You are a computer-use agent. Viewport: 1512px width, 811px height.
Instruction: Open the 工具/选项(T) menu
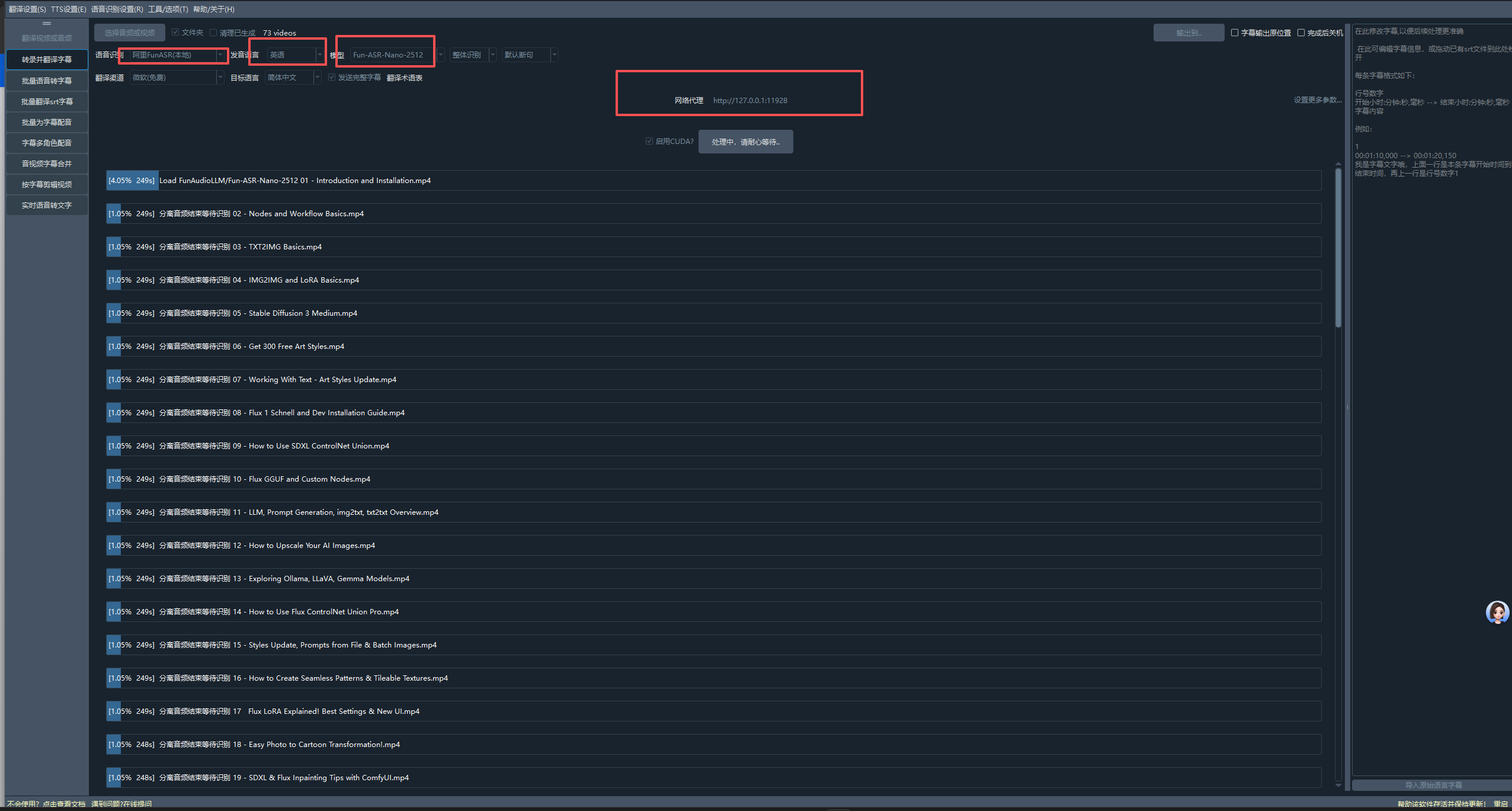168,9
